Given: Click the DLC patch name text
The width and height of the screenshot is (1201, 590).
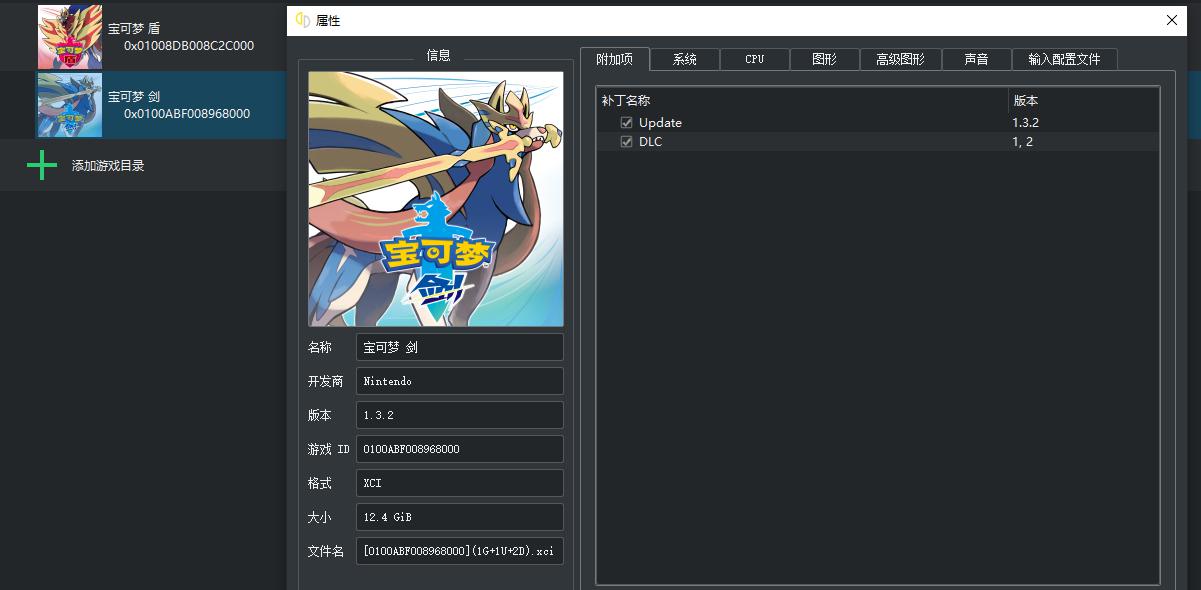Looking at the screenshot, I should pyautogui.click(x=650, y=142).
